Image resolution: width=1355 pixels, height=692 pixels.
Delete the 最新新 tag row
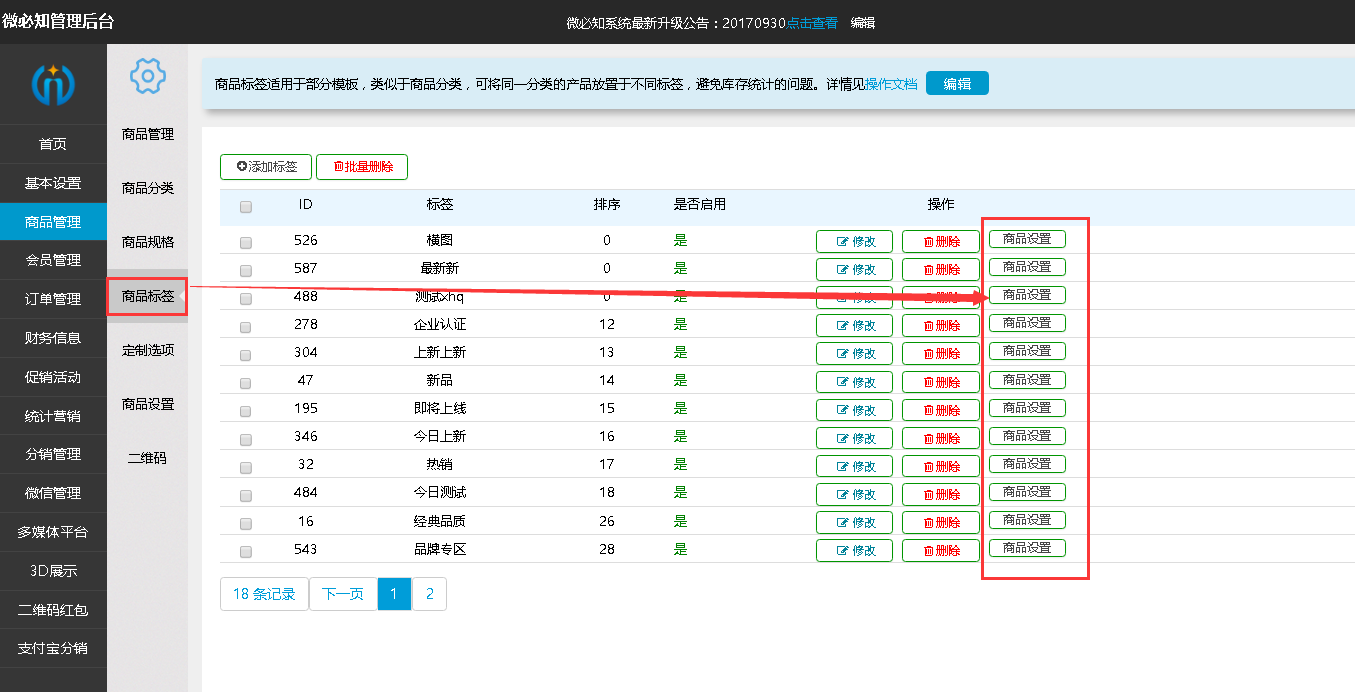click(940, 269)
